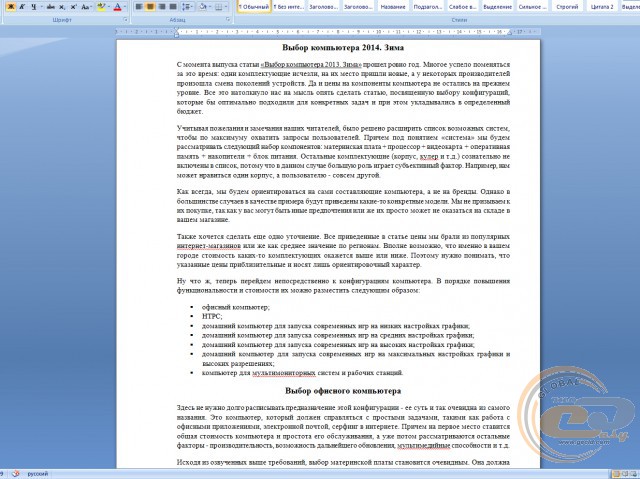Expand borders dropdown arrow
The image size is (640, 479).
(x=226, y=7)
